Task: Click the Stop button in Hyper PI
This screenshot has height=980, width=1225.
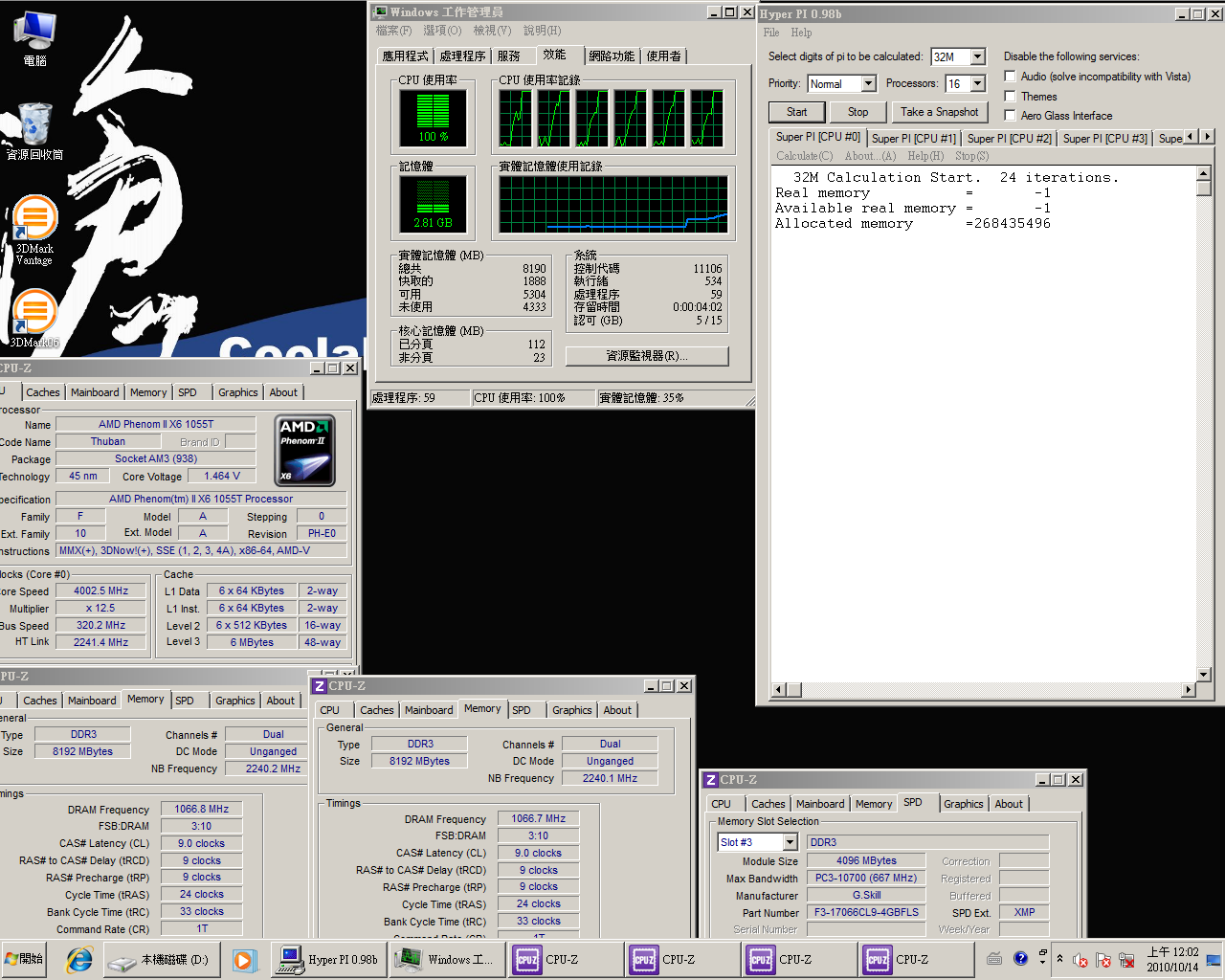Action: (858, 112)
